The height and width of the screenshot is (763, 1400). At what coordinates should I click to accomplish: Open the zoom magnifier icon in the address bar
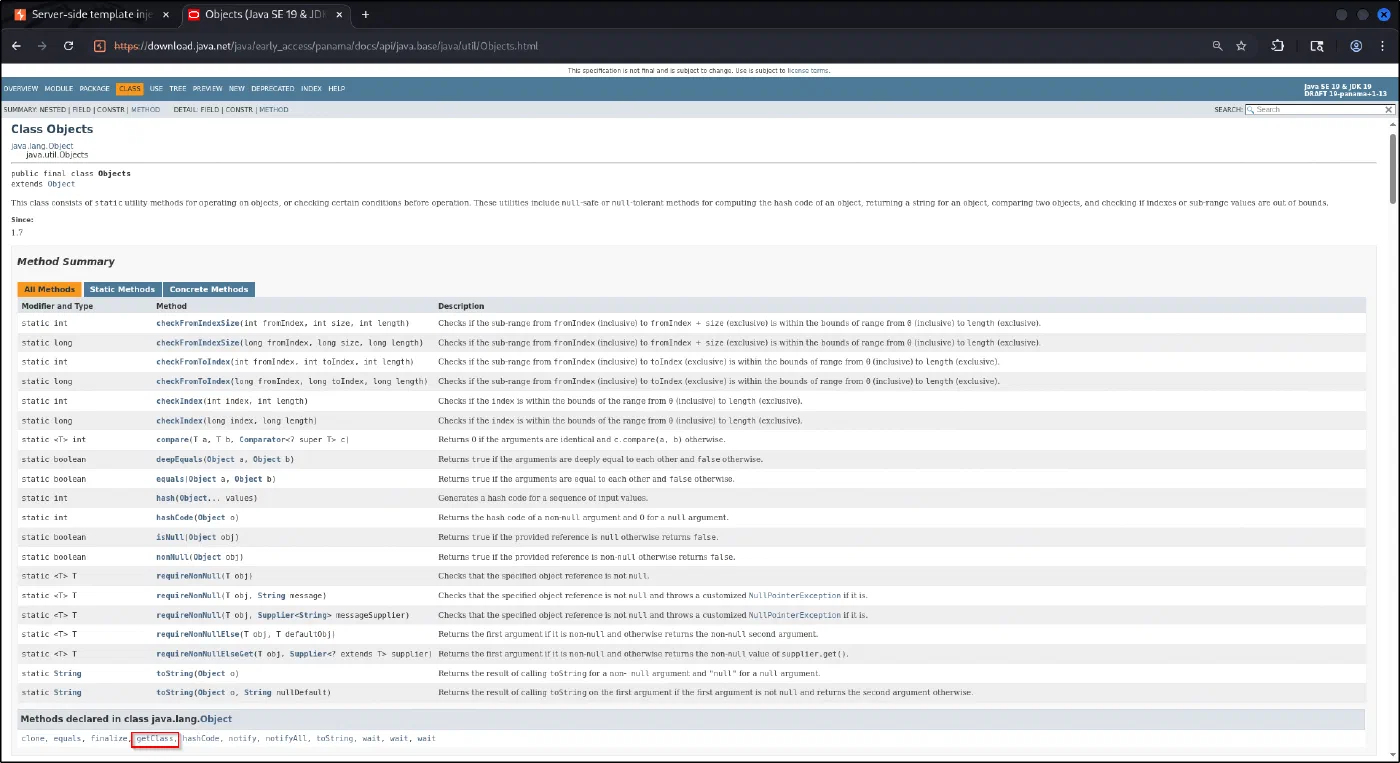coord(1217,46)
